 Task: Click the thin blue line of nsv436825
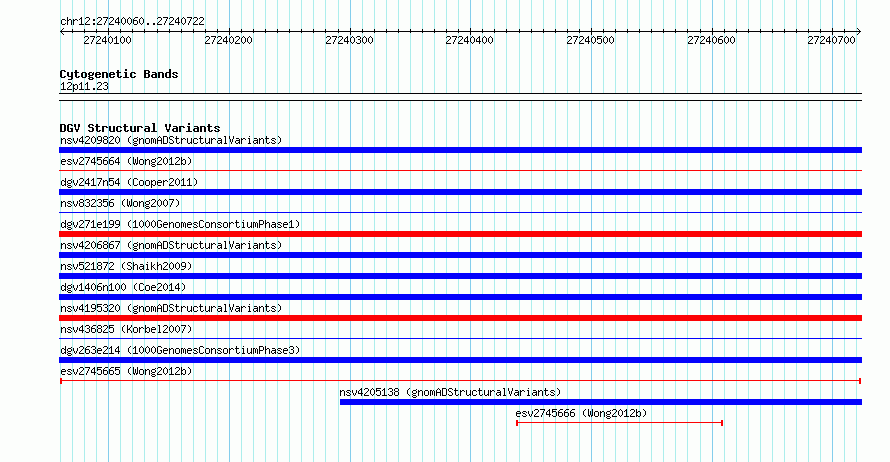pyautogui.click(x=460, y=338)
